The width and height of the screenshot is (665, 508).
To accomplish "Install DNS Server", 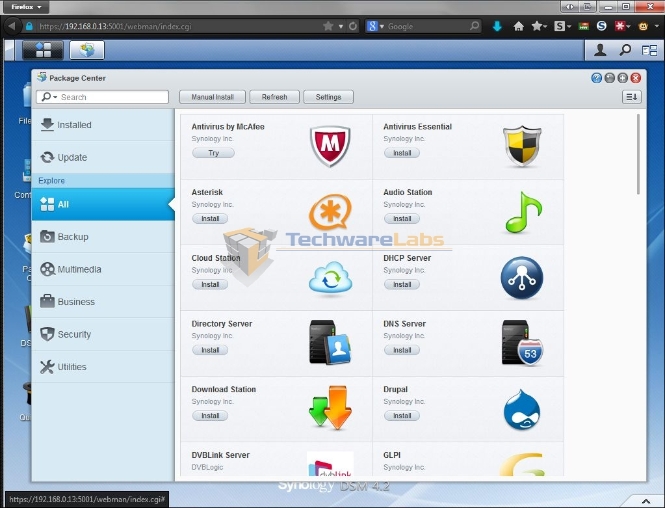I will [x=402, y=350].
